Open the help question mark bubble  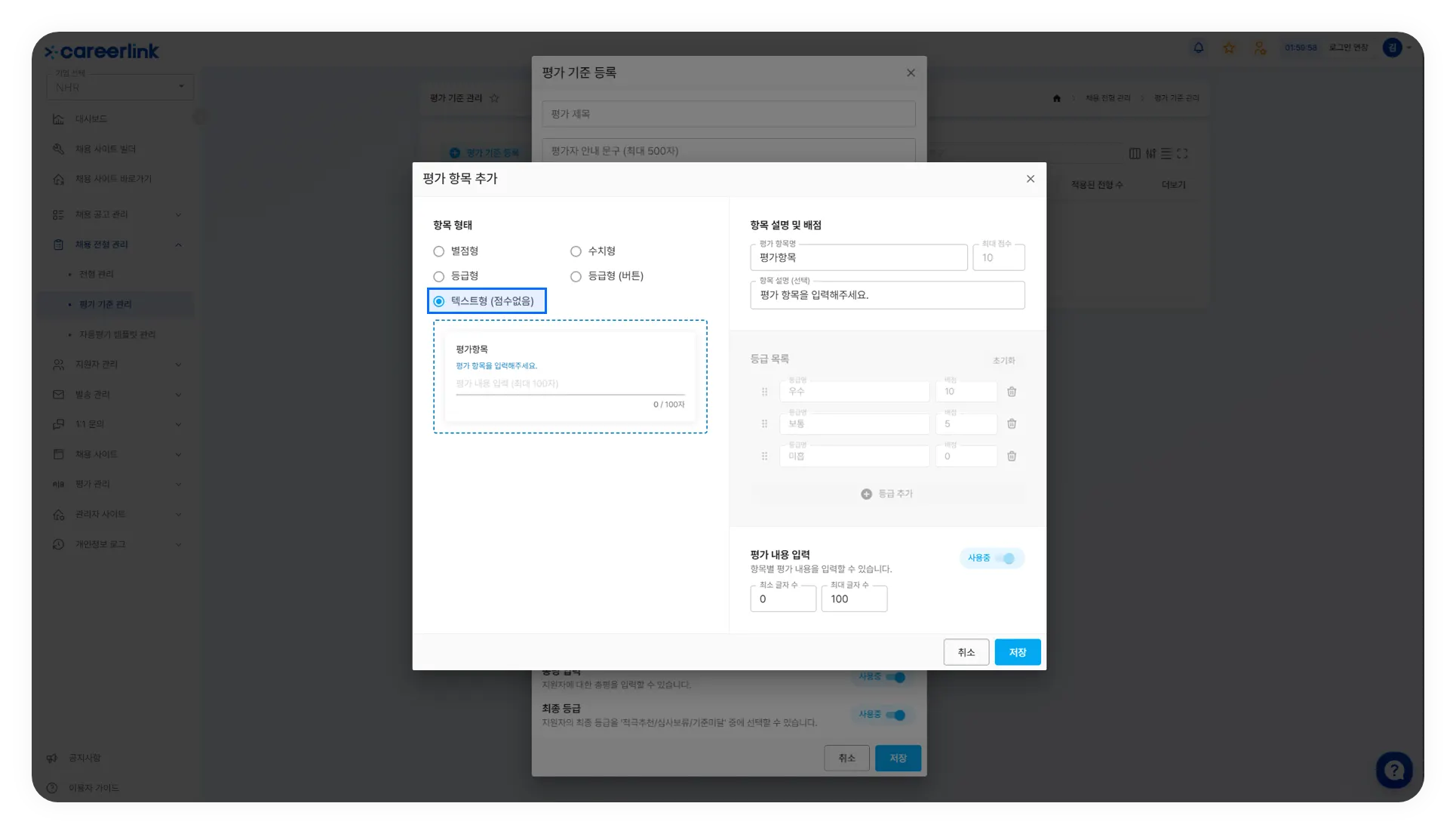point(1393,770)
